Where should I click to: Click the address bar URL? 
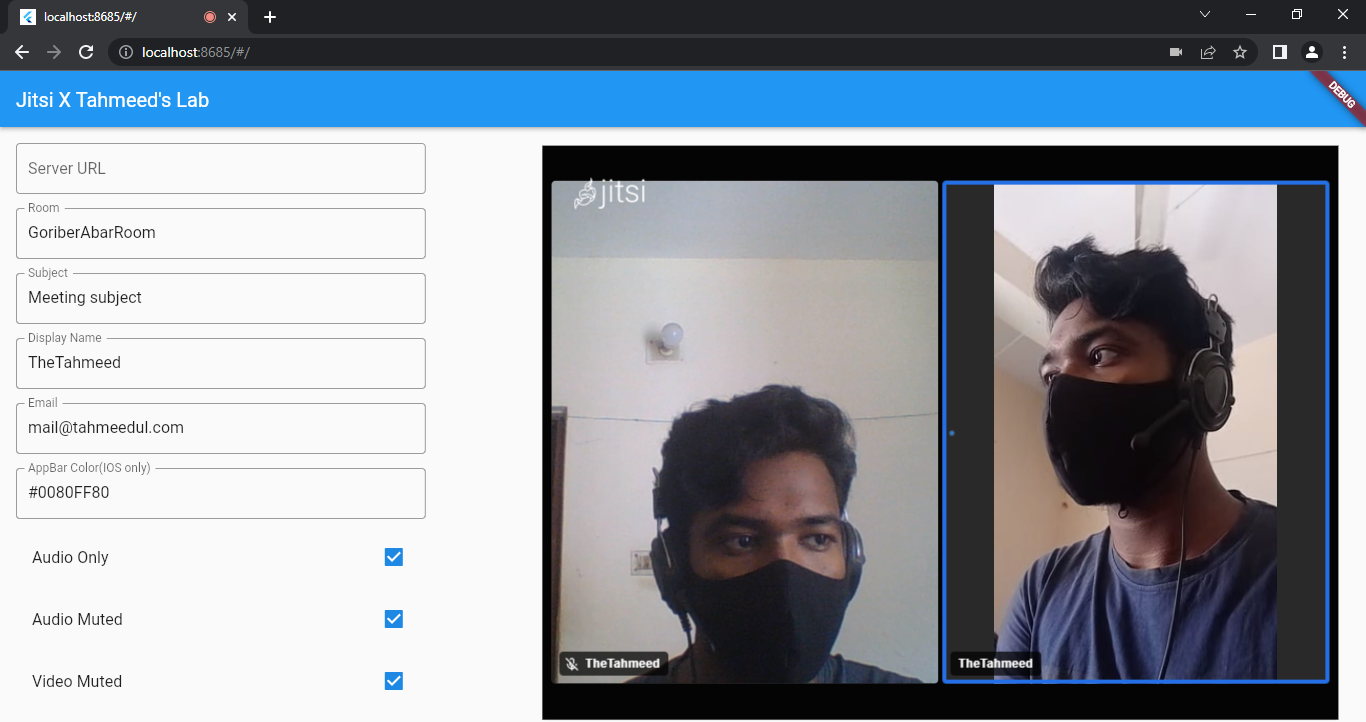pos(195,52)
